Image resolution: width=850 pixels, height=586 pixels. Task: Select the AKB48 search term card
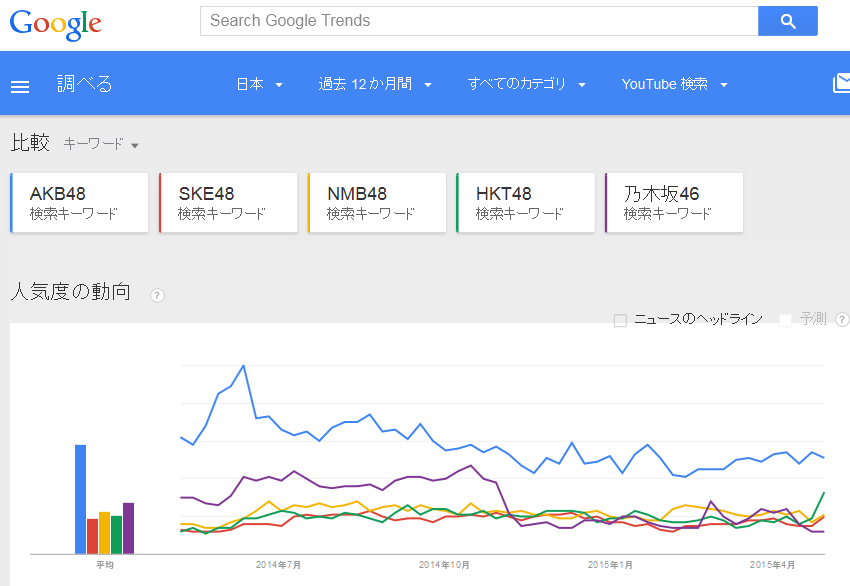pos(80,203)
